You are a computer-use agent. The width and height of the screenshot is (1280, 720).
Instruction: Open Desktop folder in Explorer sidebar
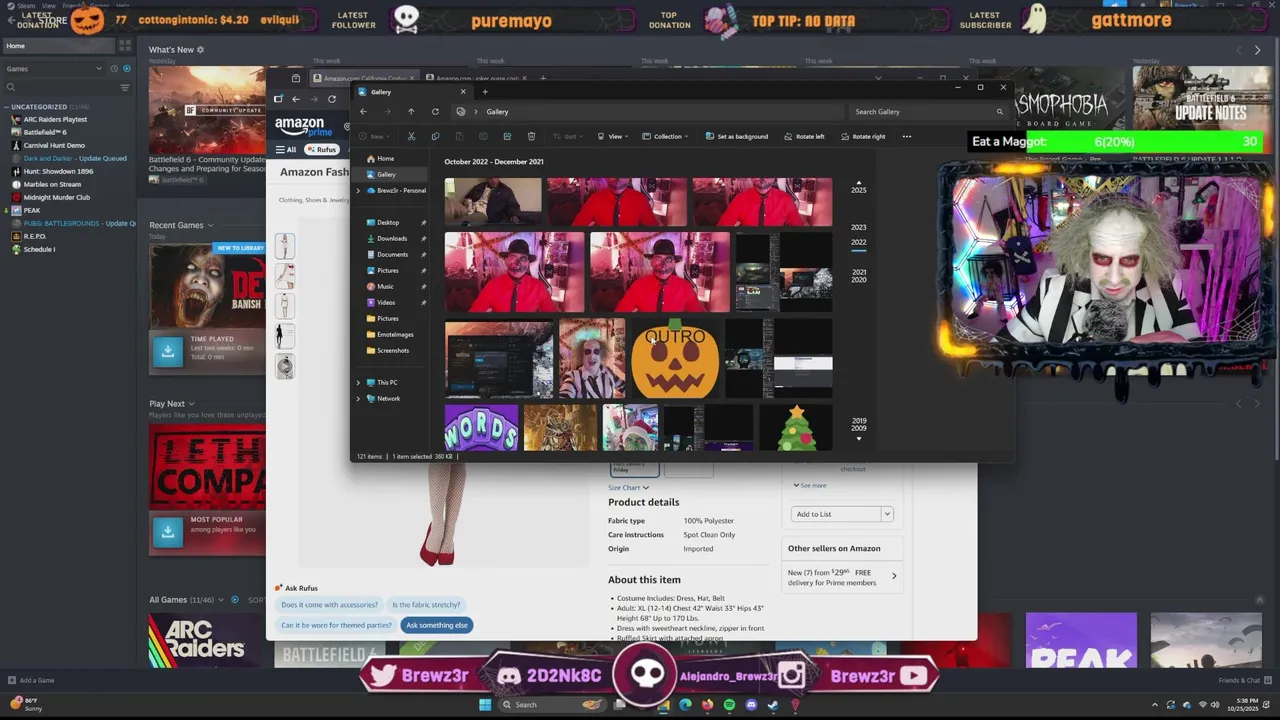point(388,223)
